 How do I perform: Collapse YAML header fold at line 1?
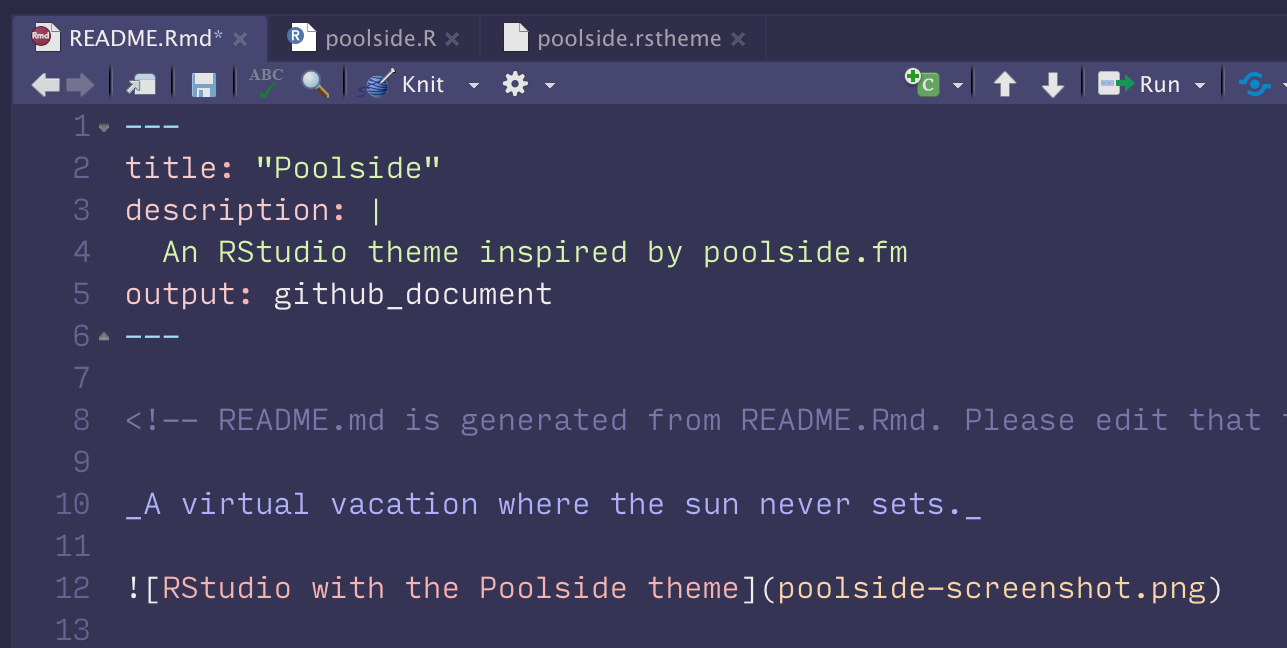pos(104,127)
